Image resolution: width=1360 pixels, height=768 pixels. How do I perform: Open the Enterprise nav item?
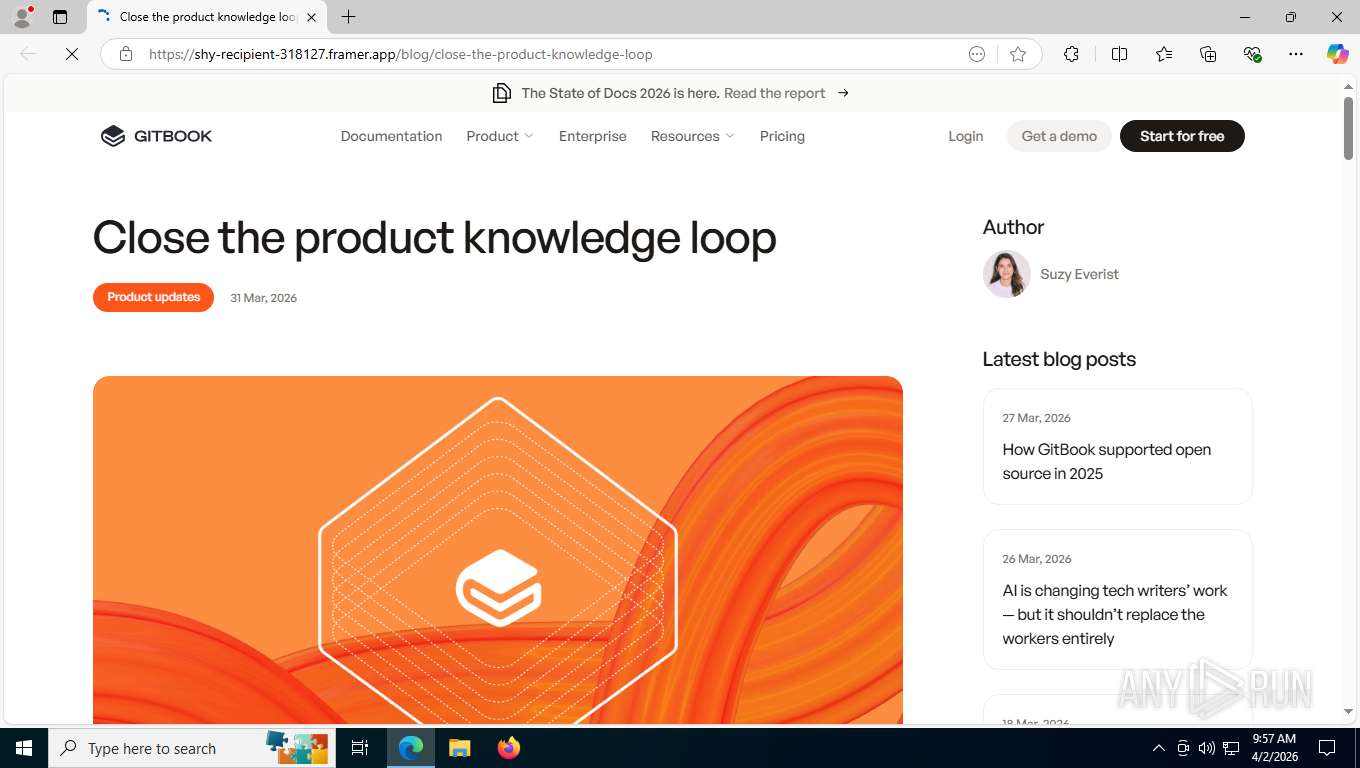click(593, 136)
